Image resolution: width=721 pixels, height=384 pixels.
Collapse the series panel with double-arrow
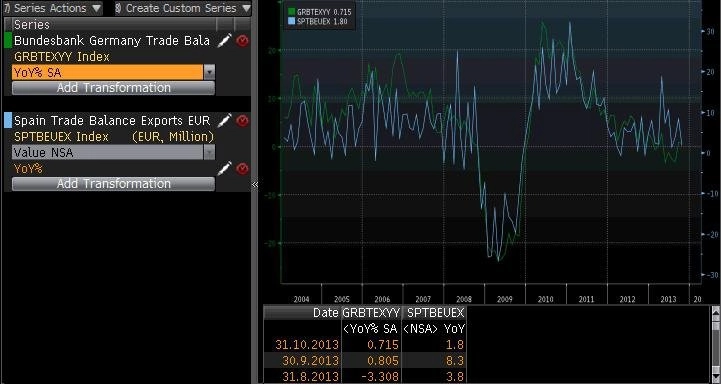point(255,184)
